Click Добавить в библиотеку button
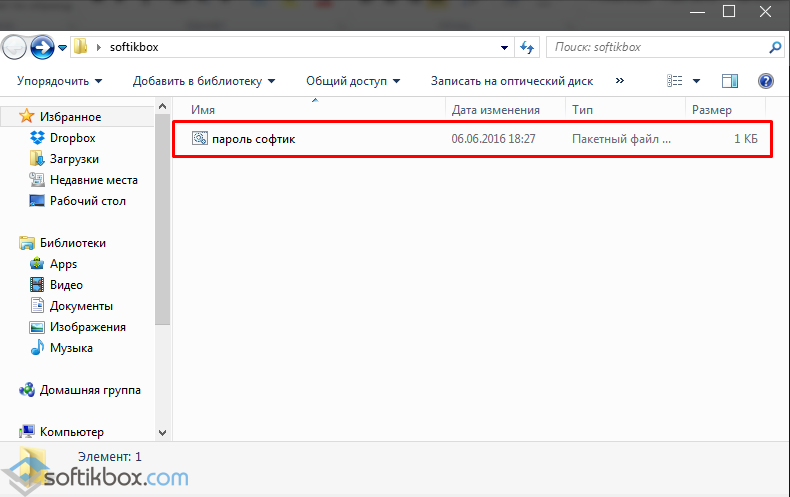 pyautogui.click(x=204, y=81)
